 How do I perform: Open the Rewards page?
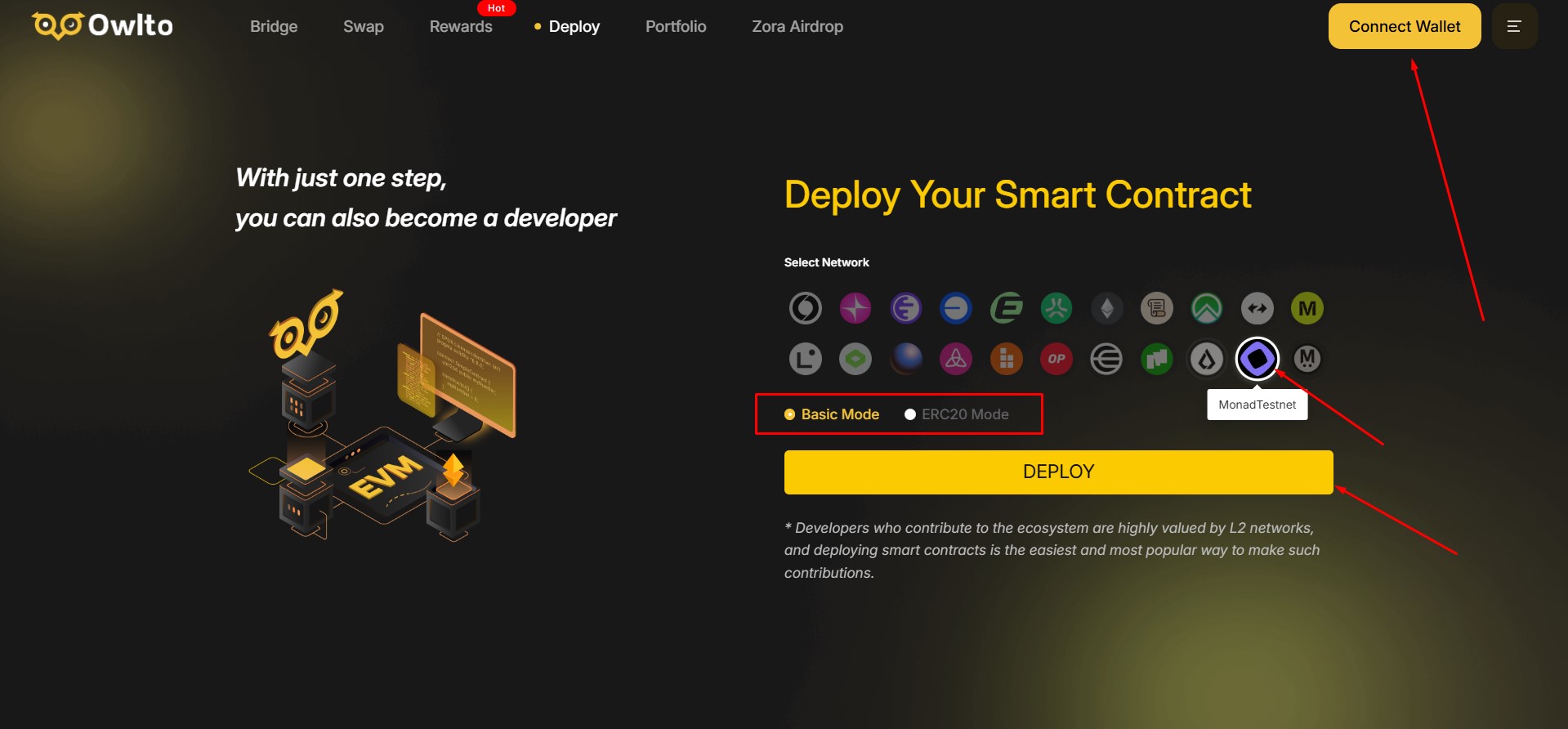(461, 26)
